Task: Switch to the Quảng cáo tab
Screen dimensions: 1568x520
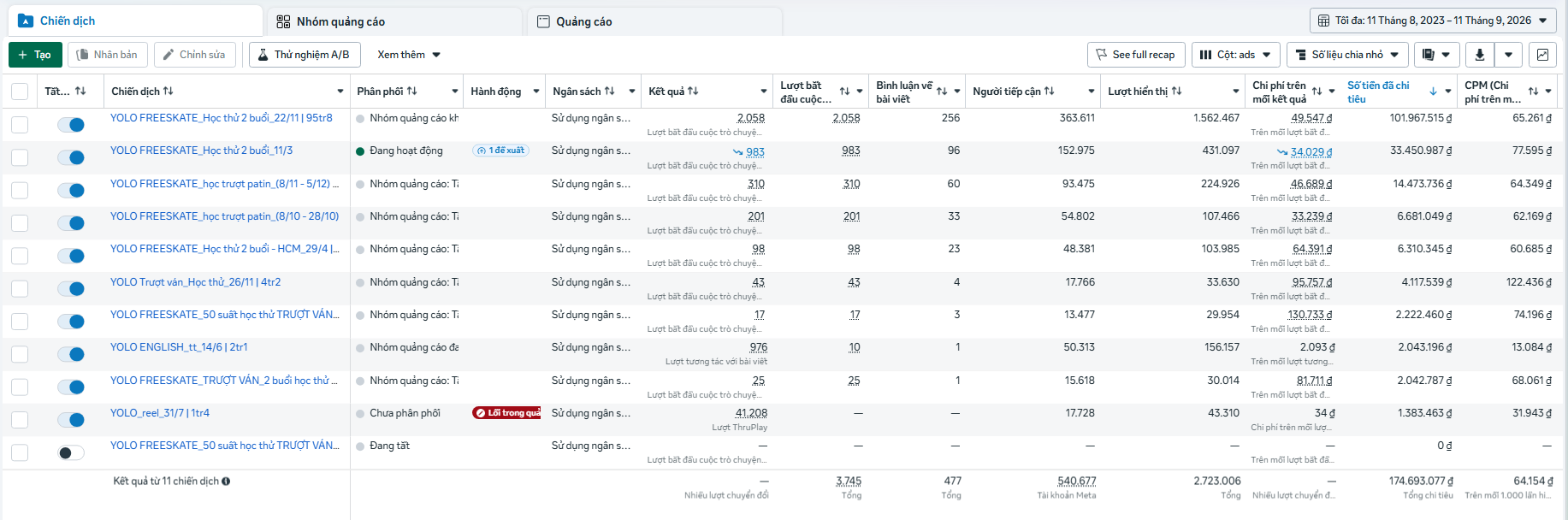Action: click(654, 21)
